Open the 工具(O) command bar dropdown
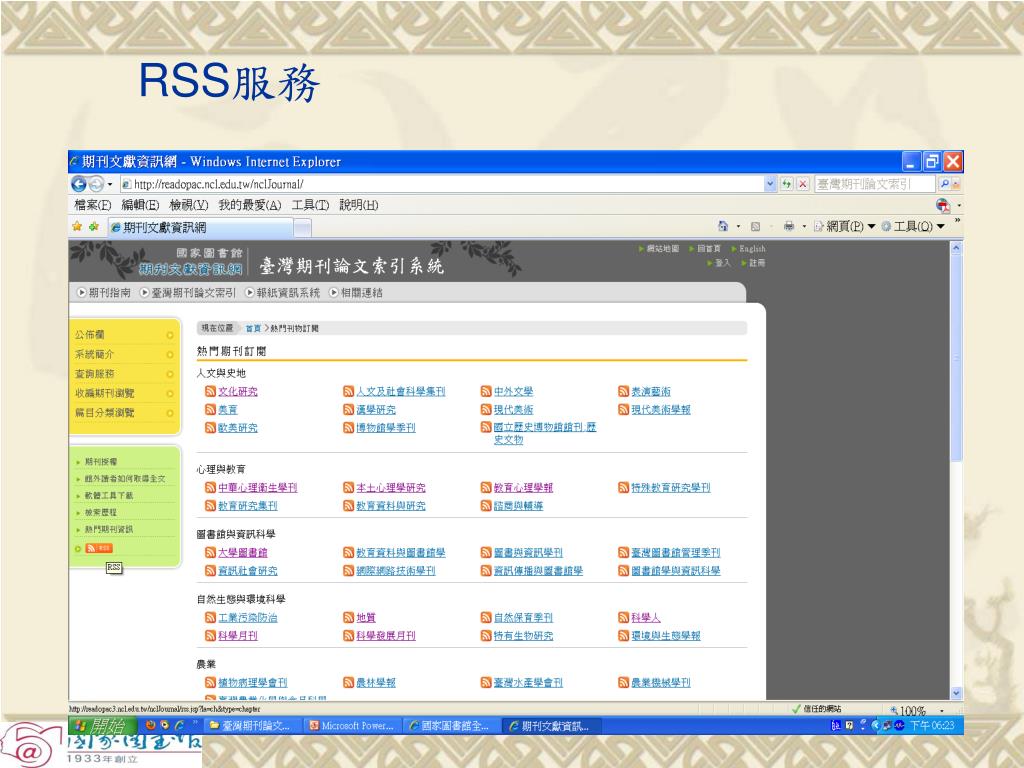 913,226
